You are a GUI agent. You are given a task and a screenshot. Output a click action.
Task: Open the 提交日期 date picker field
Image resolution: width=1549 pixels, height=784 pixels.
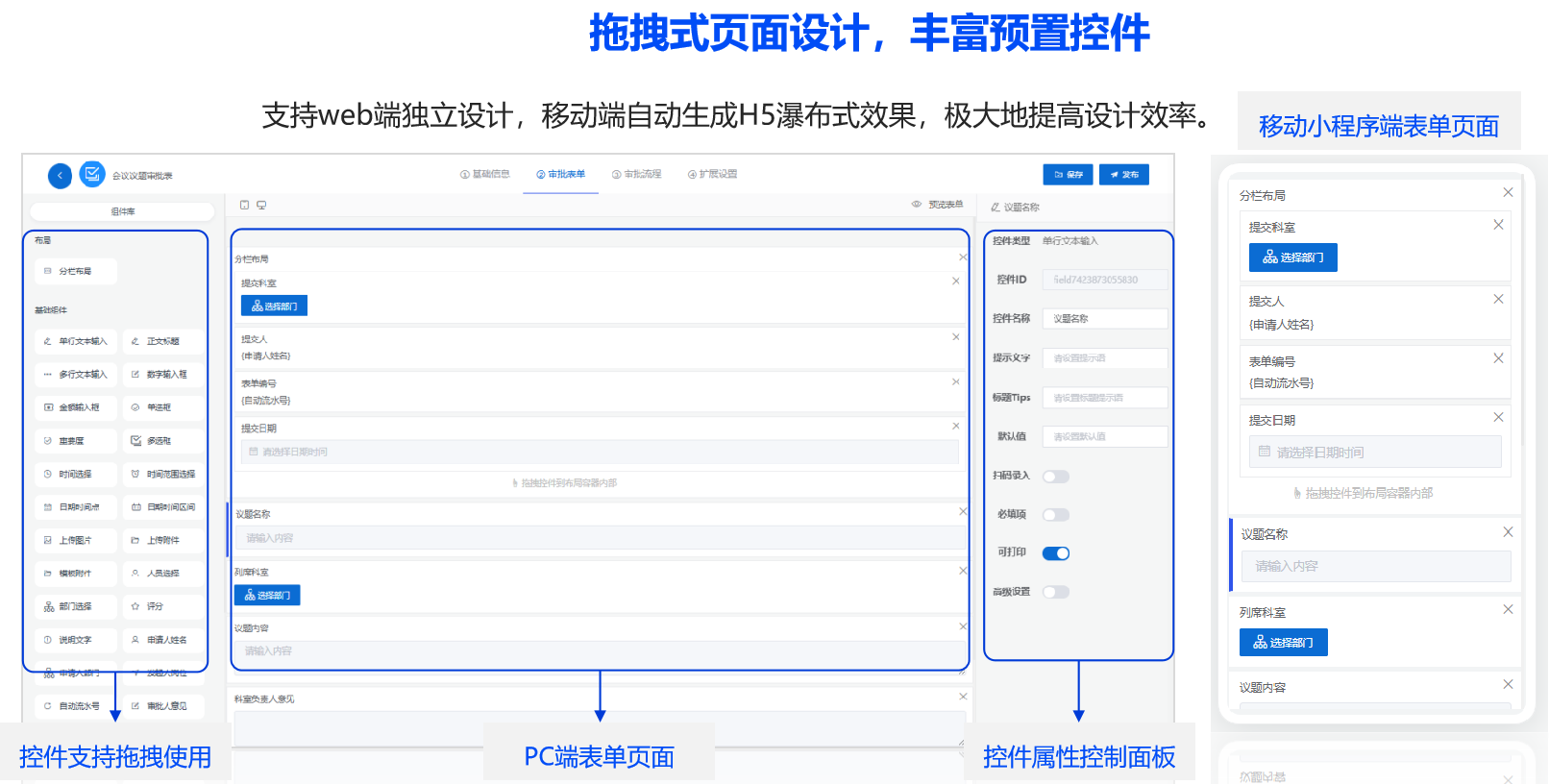(600, 452)
